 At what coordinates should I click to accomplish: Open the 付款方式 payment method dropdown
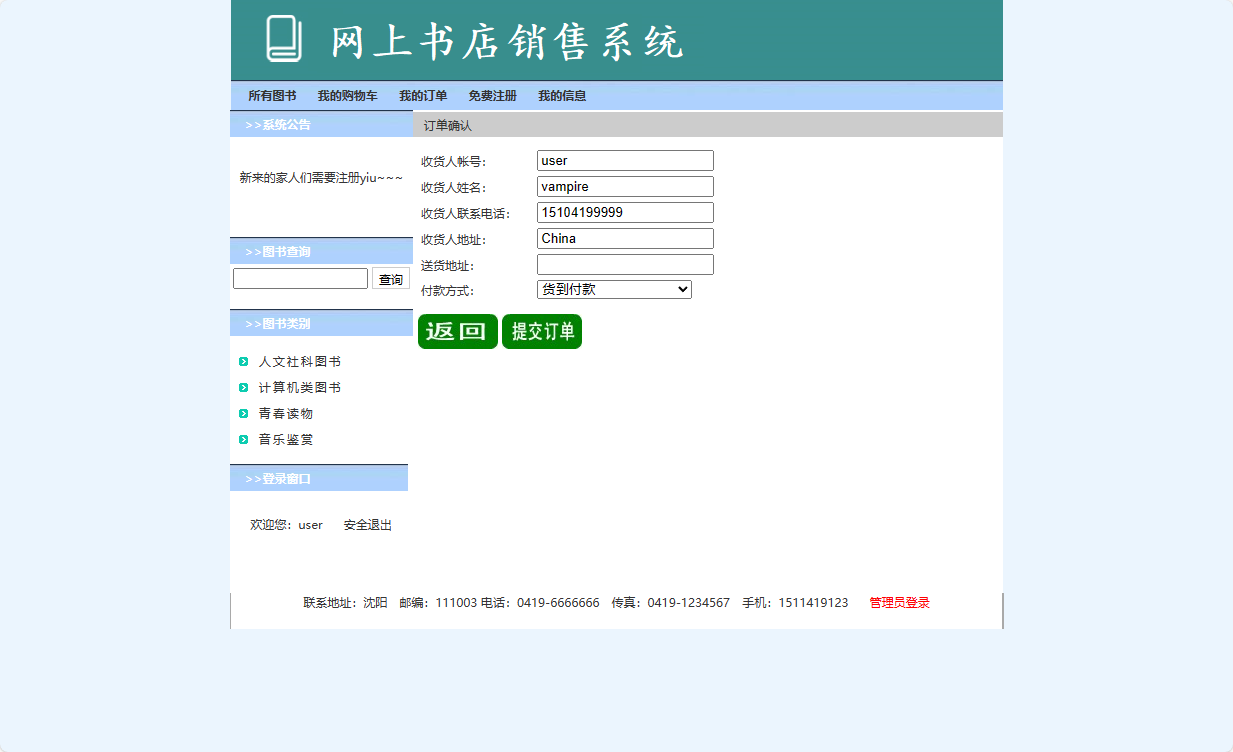pyautogui.click(x=613, y=289)
